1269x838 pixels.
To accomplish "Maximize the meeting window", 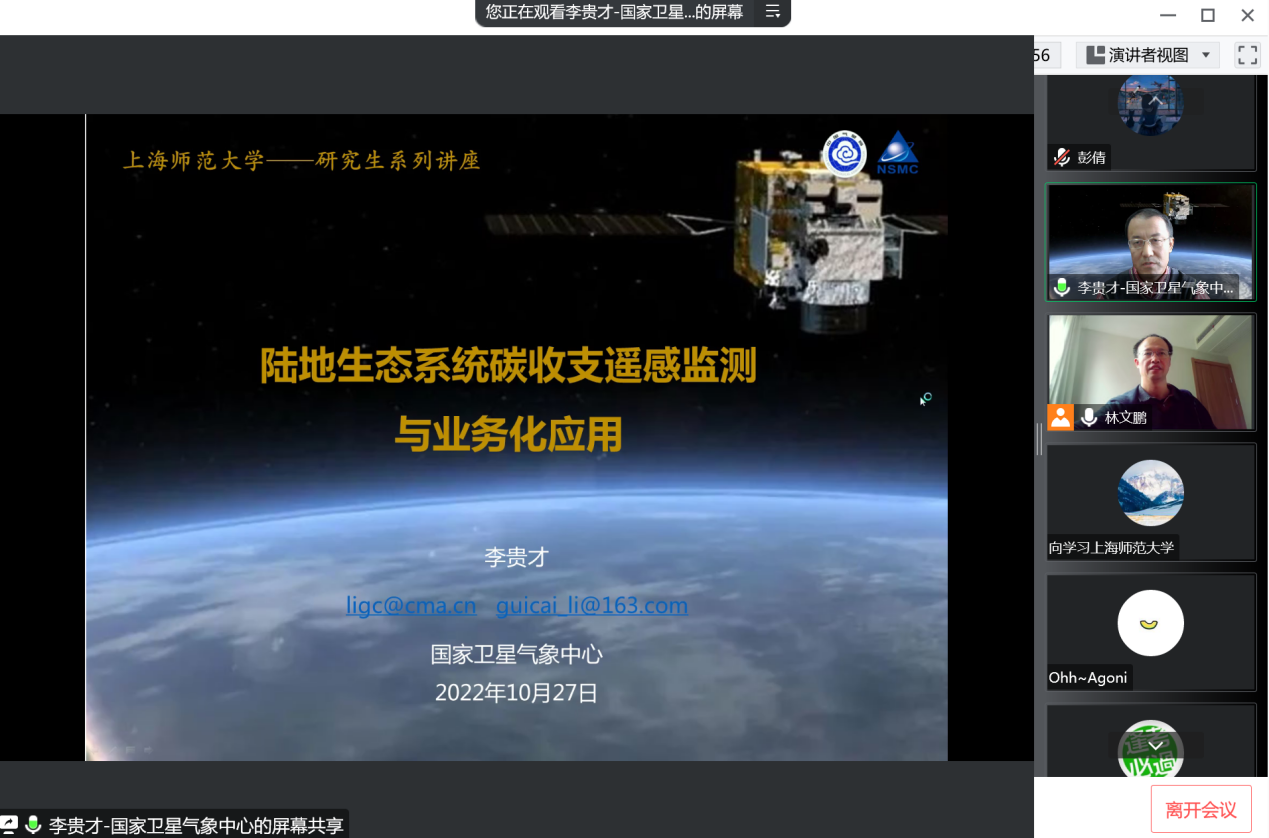I will (1207, 15).
